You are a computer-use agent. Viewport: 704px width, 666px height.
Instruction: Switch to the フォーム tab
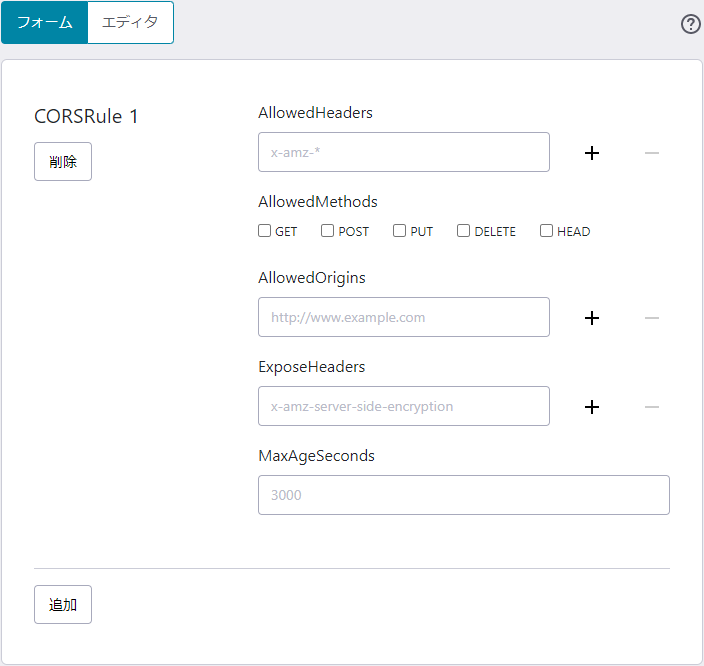click(x=45, y=22)
